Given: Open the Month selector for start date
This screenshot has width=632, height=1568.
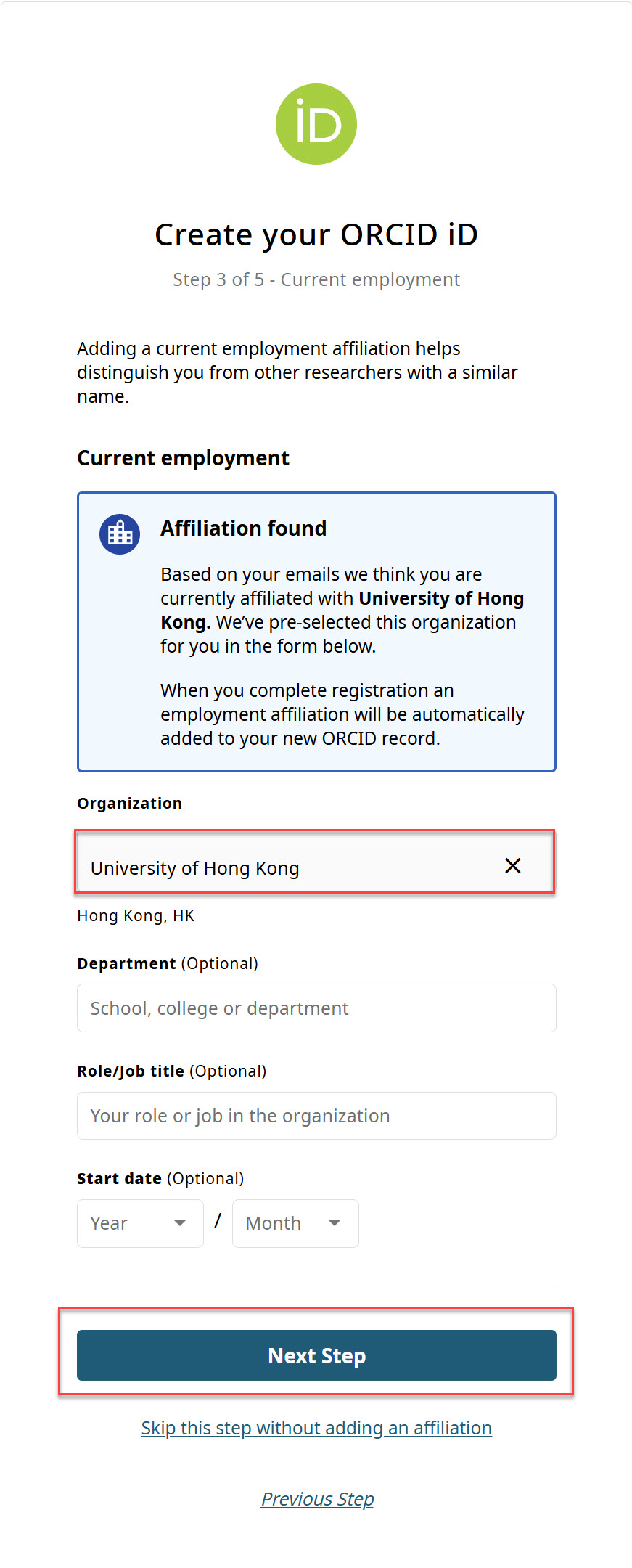Looking at the screenshot, I should (295, 1223).
